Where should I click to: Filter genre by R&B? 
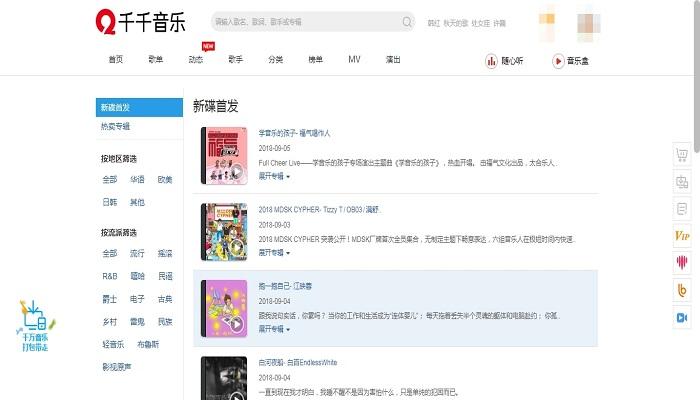(x=110, y=276)
